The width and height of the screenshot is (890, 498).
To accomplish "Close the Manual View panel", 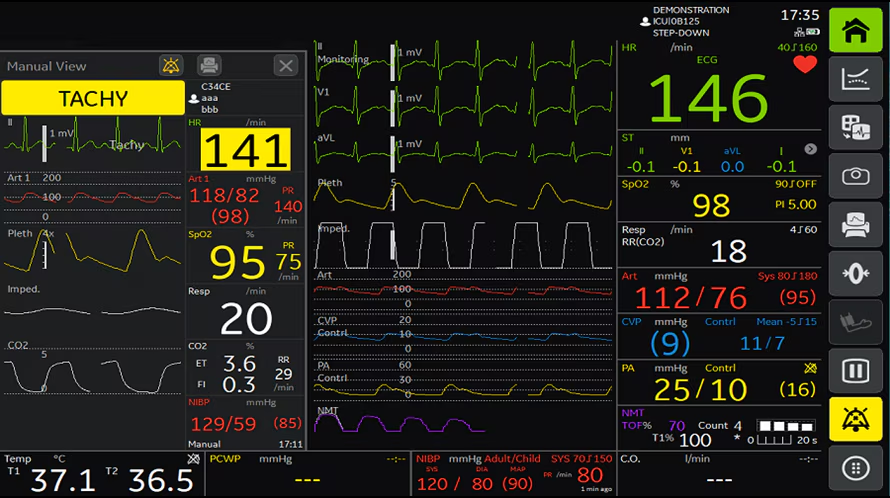I will click(286, 66).
